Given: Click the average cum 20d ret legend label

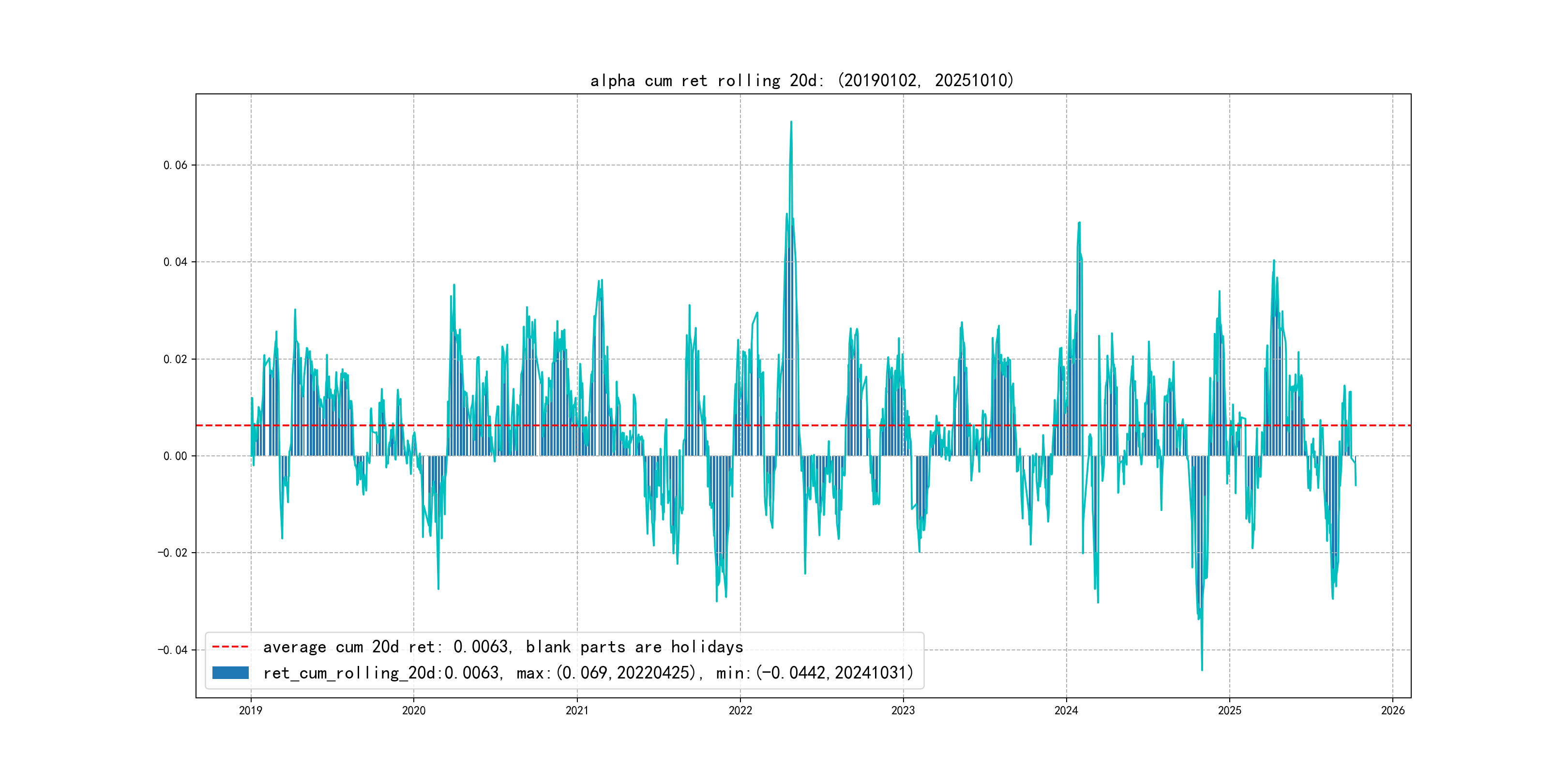Looking at the screenshot, I should click(503, 647).
